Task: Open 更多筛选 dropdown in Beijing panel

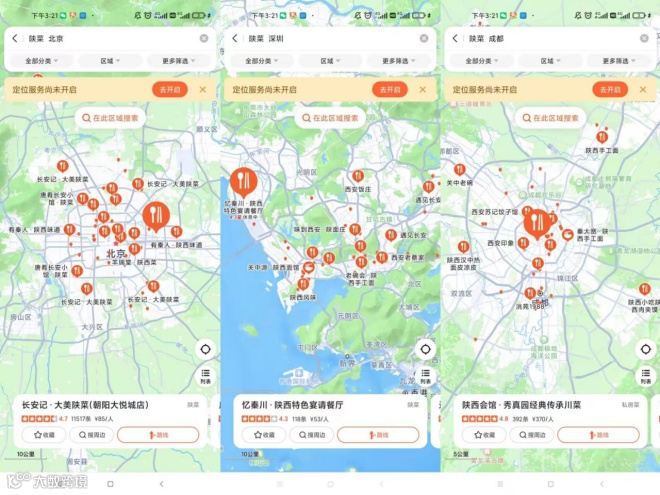Action: 179,61
